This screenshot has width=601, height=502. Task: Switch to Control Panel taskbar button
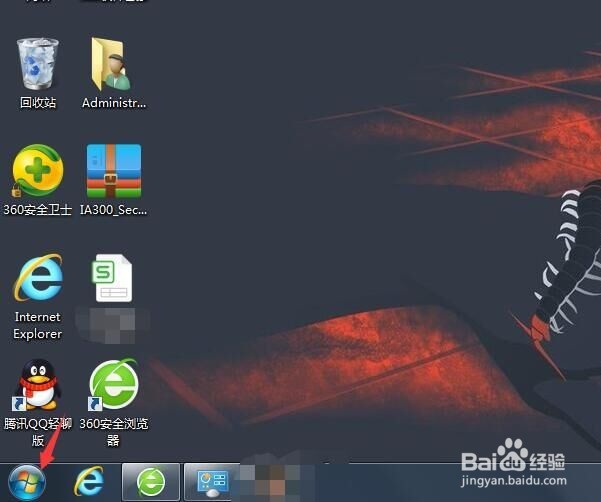[x=212, y=482]
